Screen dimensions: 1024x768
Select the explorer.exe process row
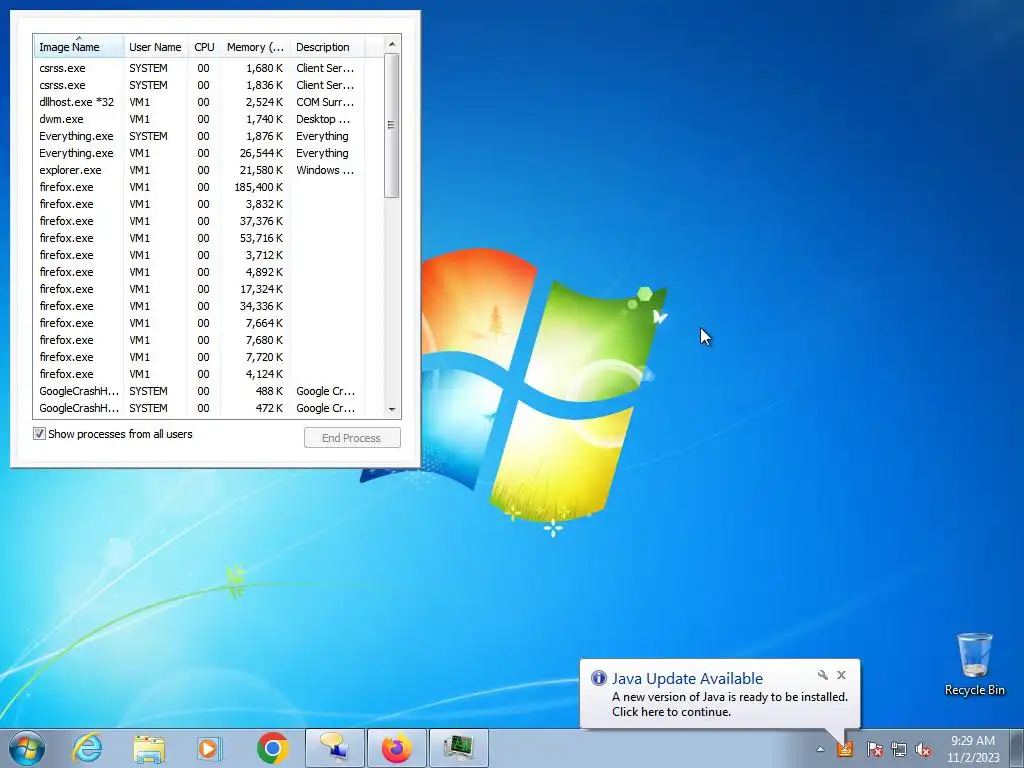pos(199,170)
